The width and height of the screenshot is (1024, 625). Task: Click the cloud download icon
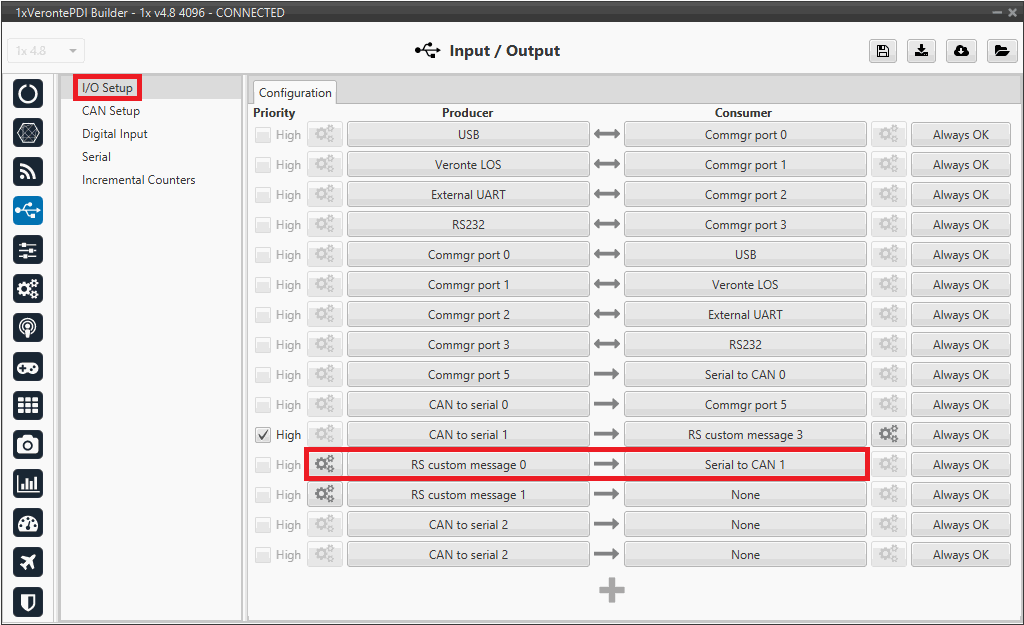(961, 51)
